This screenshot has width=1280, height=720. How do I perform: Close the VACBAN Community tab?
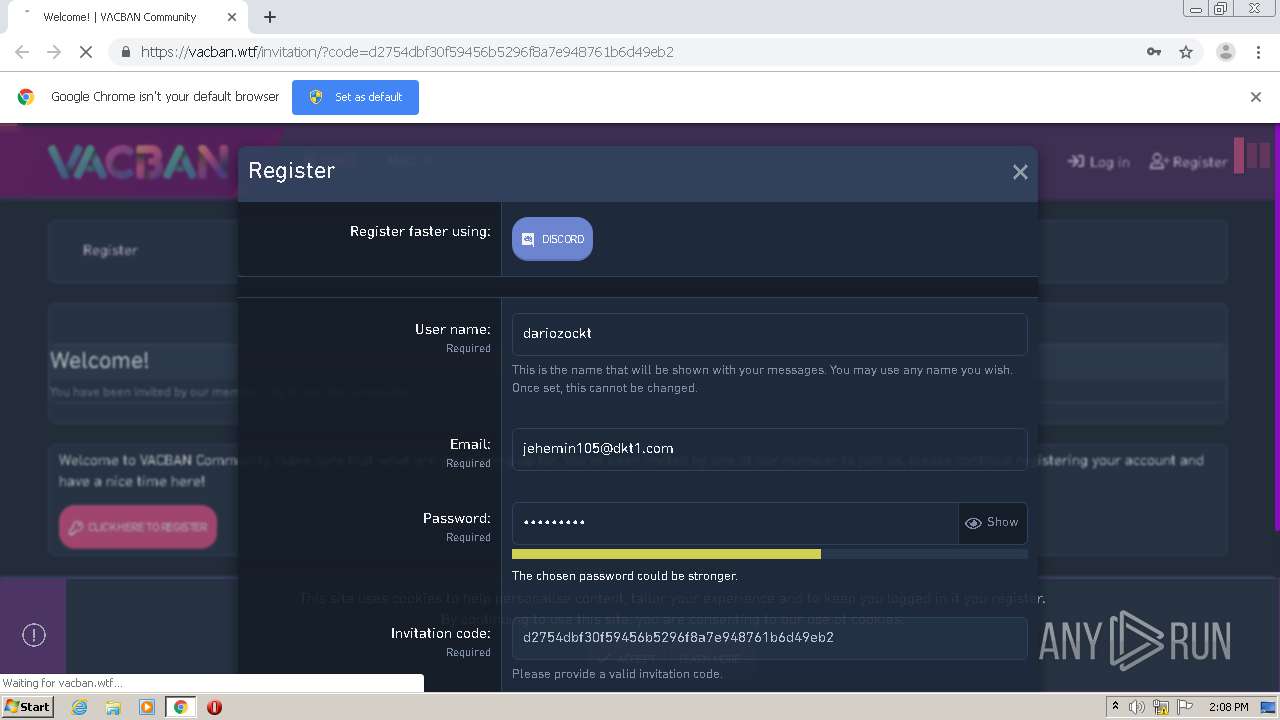(232, 17)
